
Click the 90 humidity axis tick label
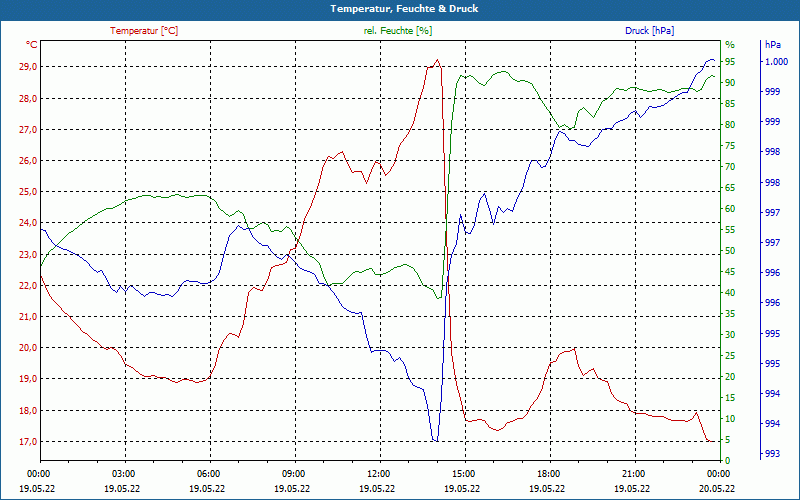click(x=730, y=83)
